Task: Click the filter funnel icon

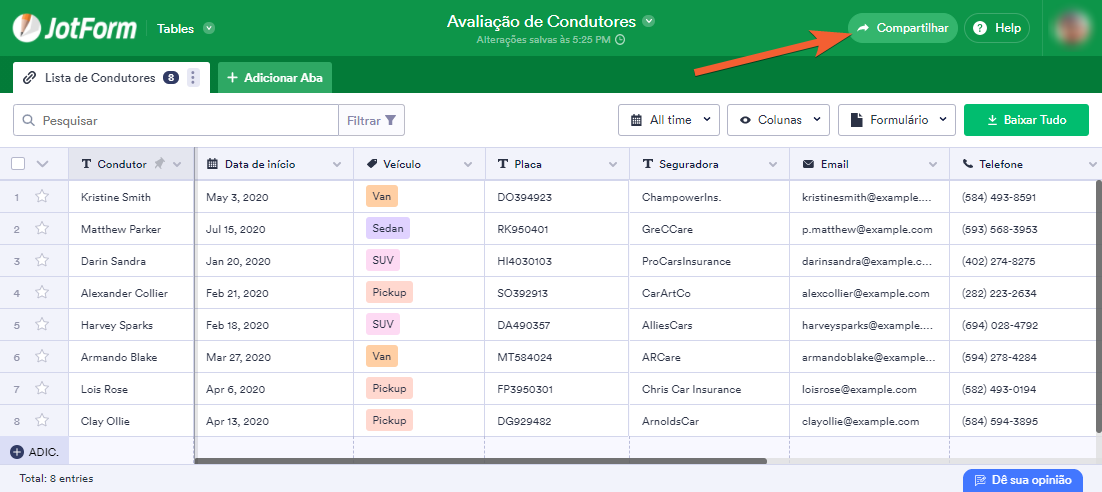Action: [391, 120]
